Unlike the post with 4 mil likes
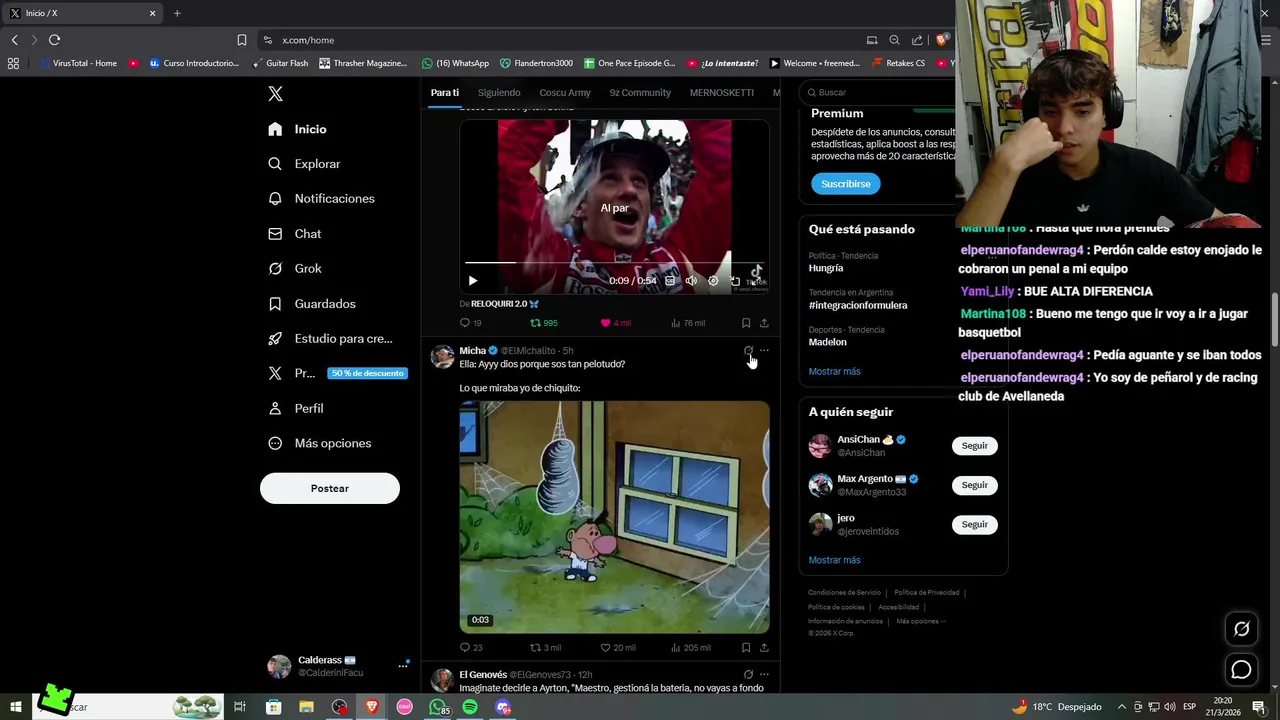This screenshot has width=1280, height=720. (615, 323)
